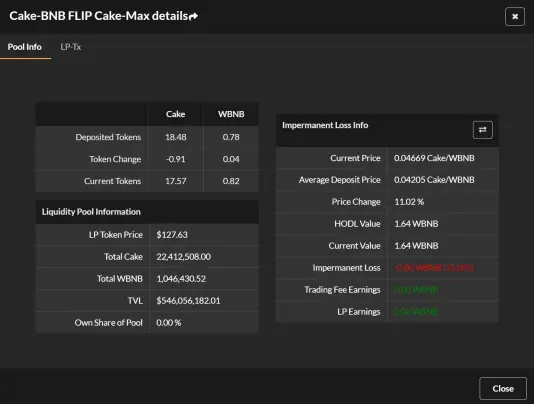This screenshot has width=534, height=404.
Task: Select the Current Tokens WBNB value 0.82
Action: [x=231, y=181]
